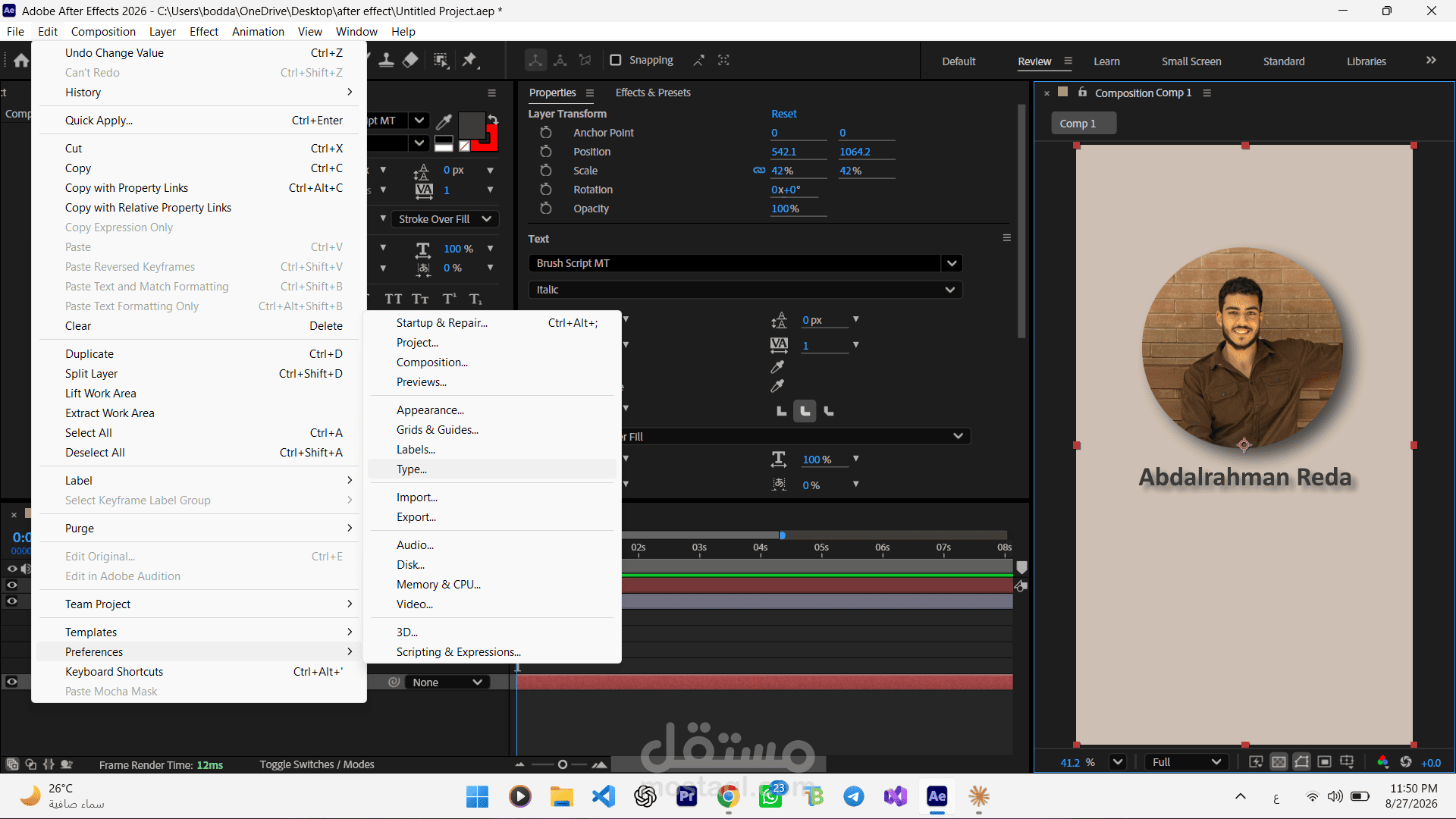
Task: Click the eyedropper in Character panel
Action: pos(444,121)
